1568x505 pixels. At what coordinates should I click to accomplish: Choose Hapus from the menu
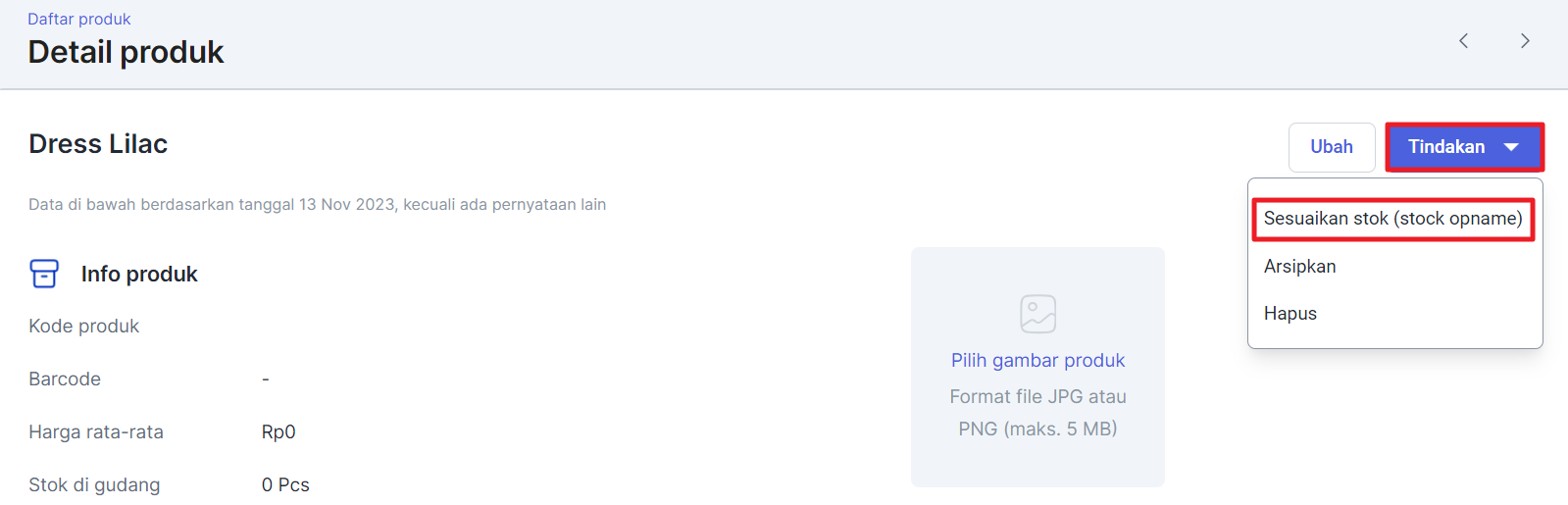tap(1290, 314)
